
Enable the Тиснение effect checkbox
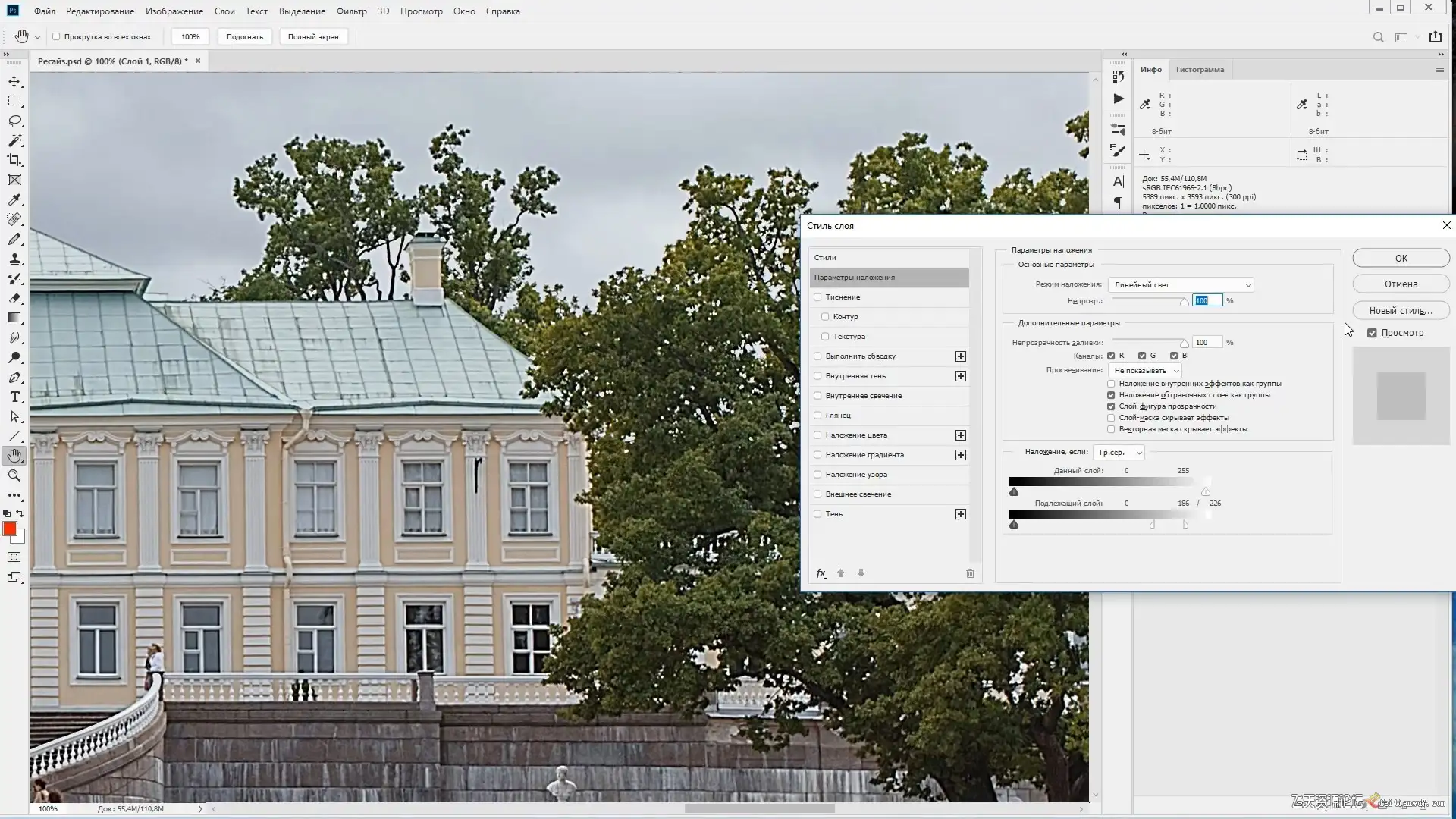[x=817, y=297]
